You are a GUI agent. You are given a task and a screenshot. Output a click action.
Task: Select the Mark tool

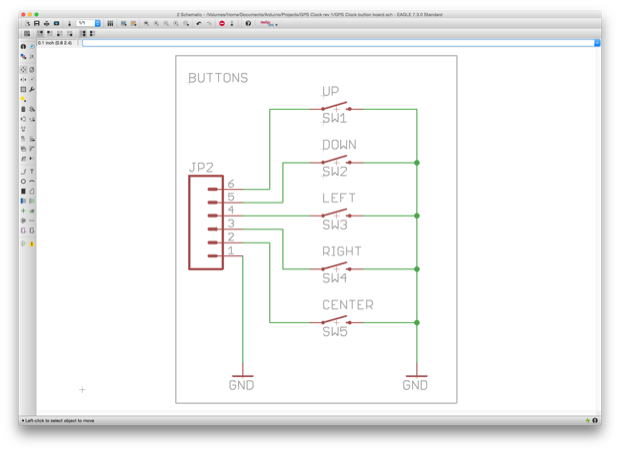[x=32, y=57]
